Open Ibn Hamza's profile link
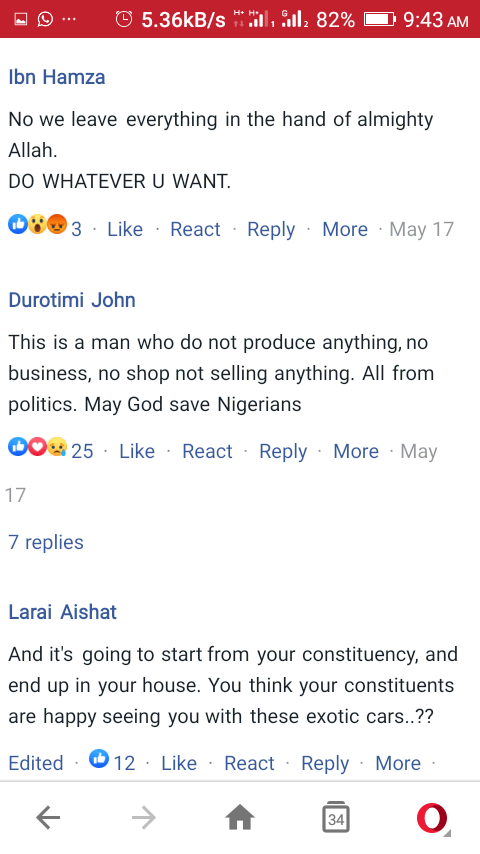This screenshot has width=480, height=854. (x=57, y=77)
